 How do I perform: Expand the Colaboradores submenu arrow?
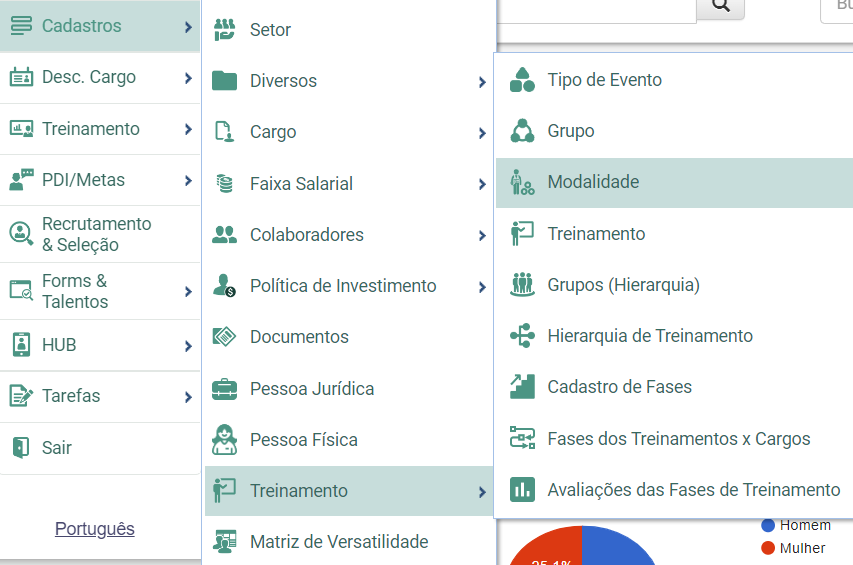[482, 235]
